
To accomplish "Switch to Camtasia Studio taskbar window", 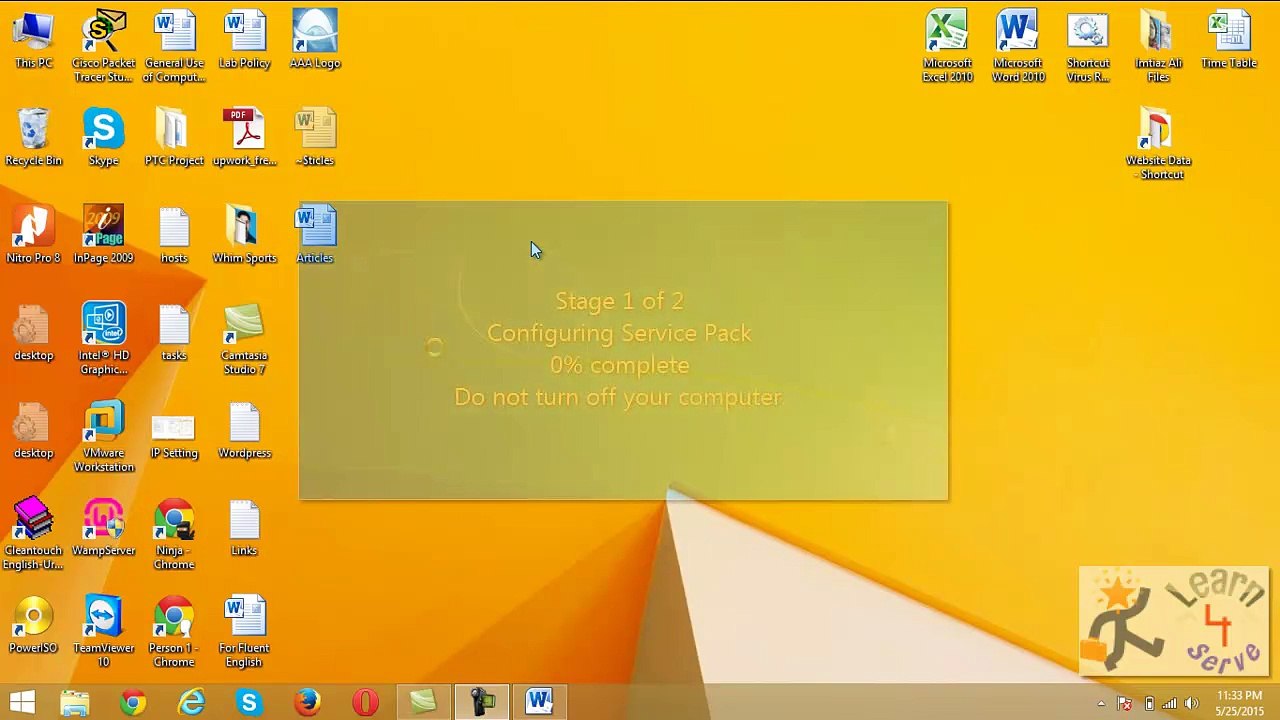I will tap(424, 702).
